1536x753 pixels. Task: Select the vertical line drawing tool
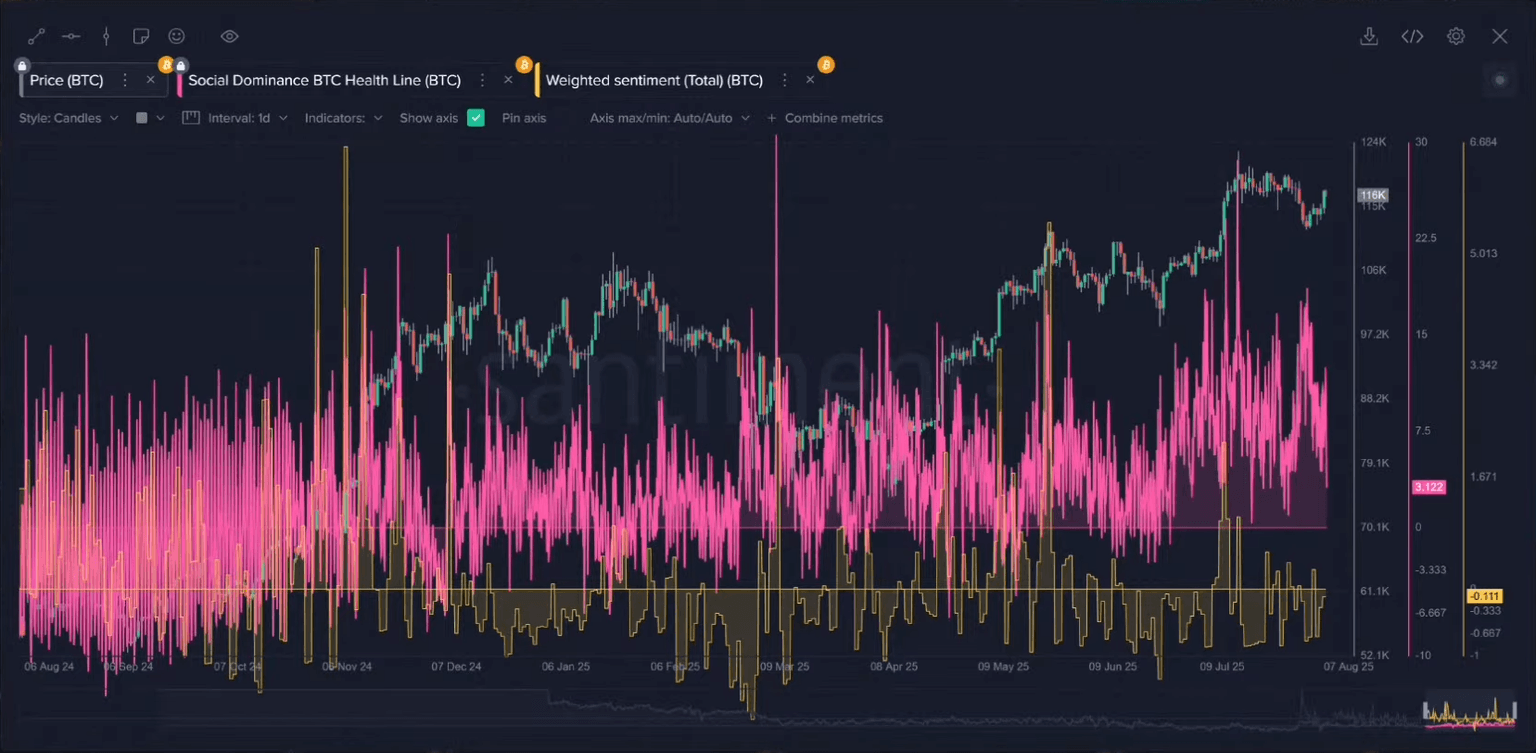[106, 37]
